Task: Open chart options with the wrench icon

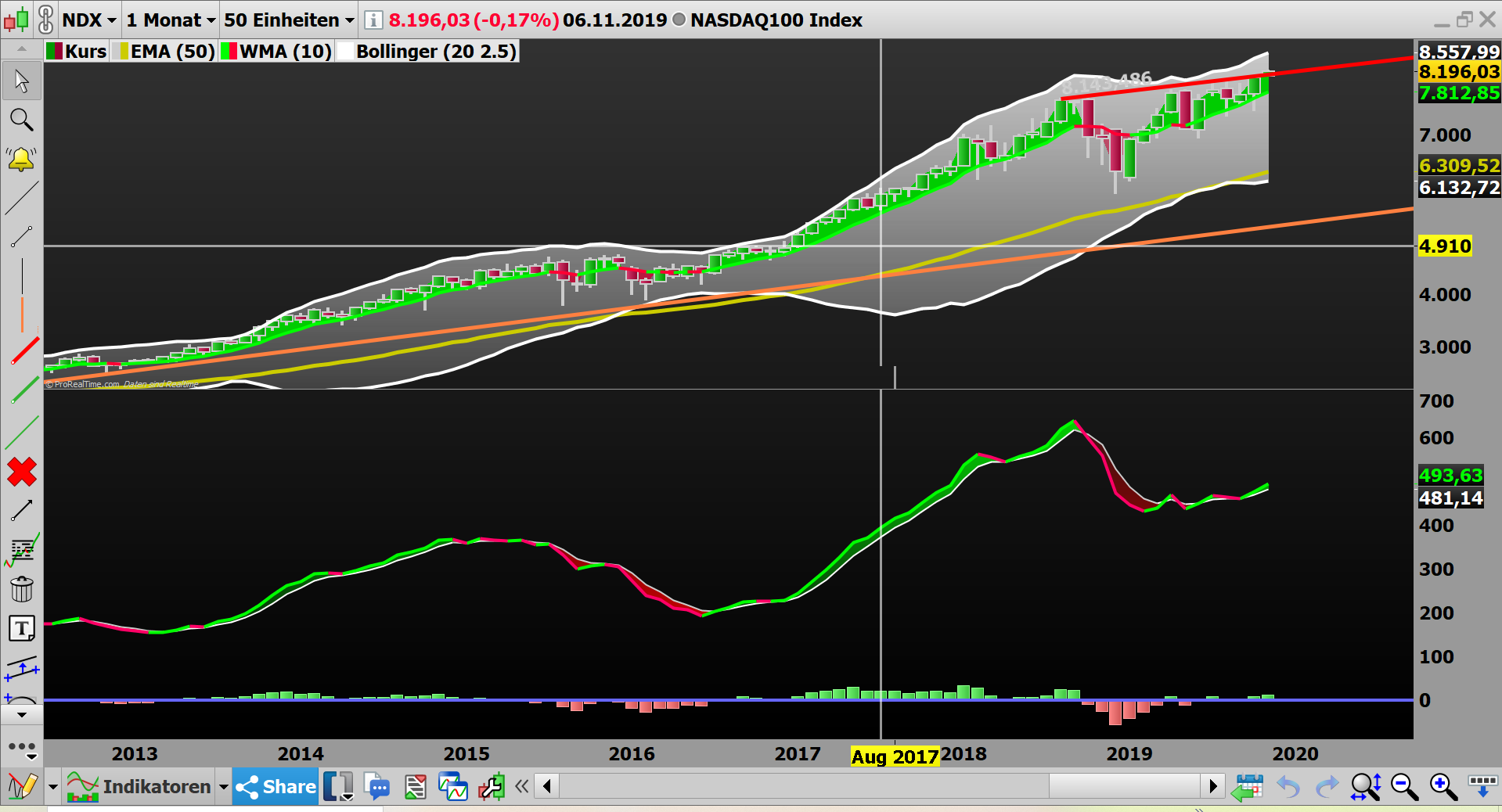Action: (x=492, y=787)
